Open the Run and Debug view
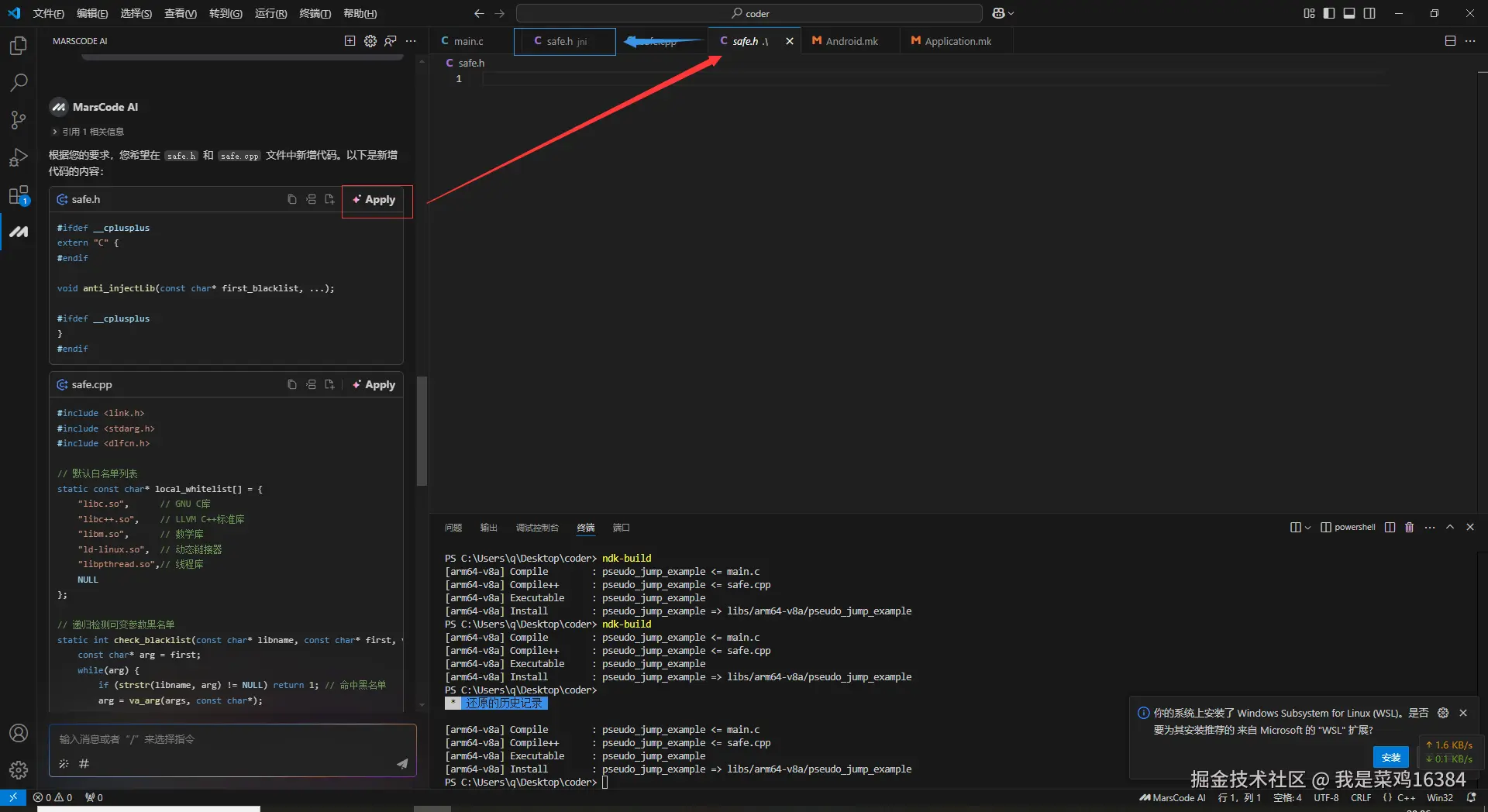 [19, 157]
